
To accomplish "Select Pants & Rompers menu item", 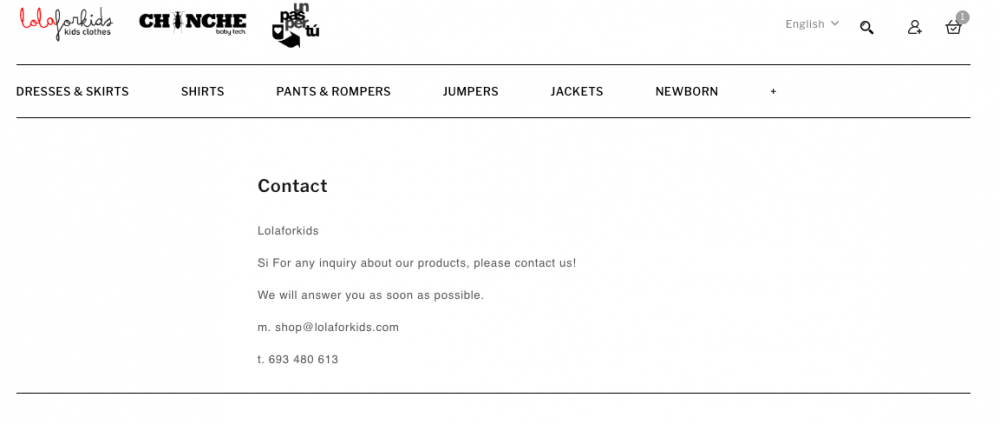I will point(333,91).
